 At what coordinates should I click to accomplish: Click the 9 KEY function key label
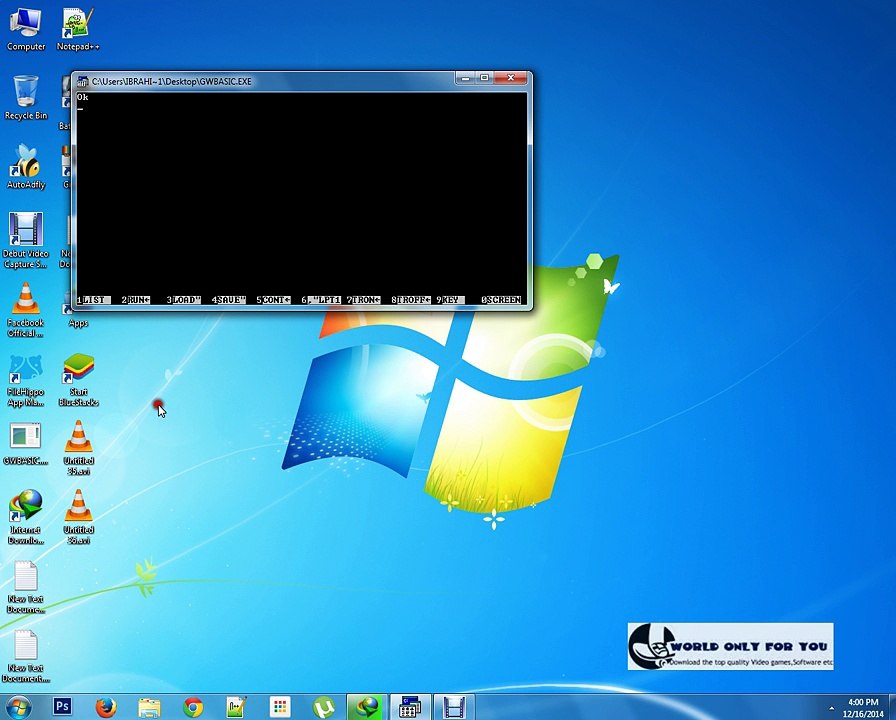(x=450, y=299)
